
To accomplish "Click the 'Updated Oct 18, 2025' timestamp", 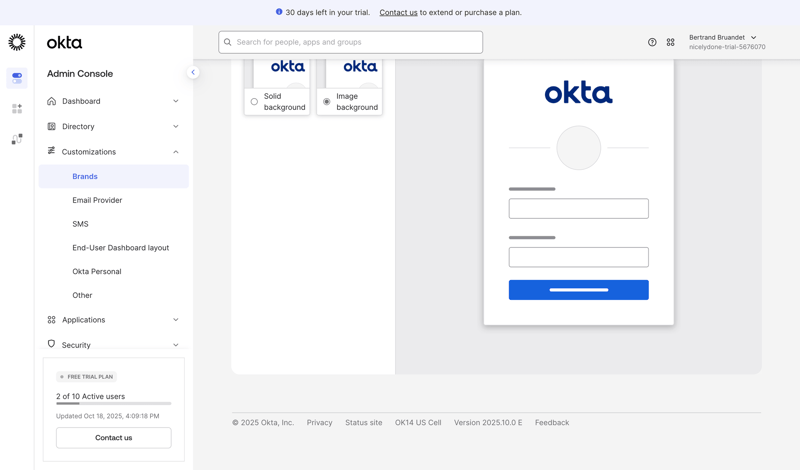I will 108,416.
